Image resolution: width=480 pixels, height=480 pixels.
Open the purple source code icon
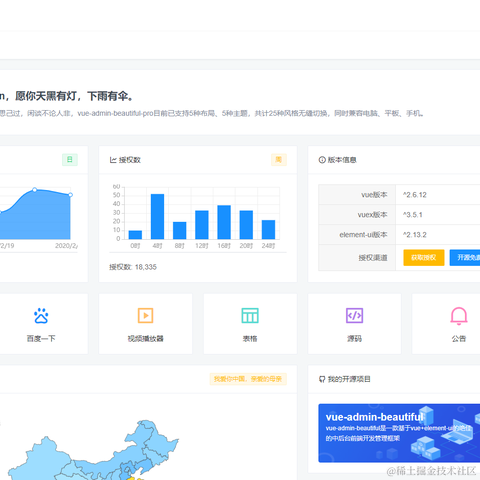click(354, 315)
